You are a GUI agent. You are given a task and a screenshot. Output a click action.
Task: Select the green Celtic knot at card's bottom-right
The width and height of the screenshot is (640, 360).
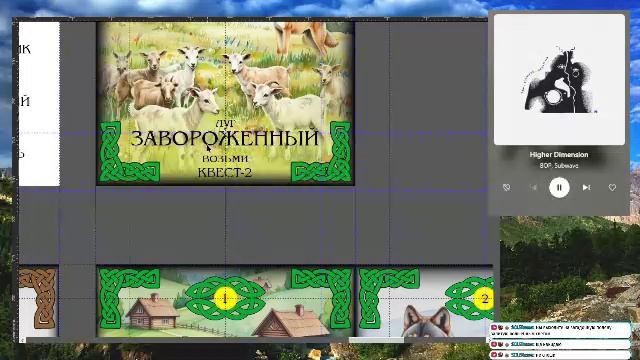(x=321, y=152)
